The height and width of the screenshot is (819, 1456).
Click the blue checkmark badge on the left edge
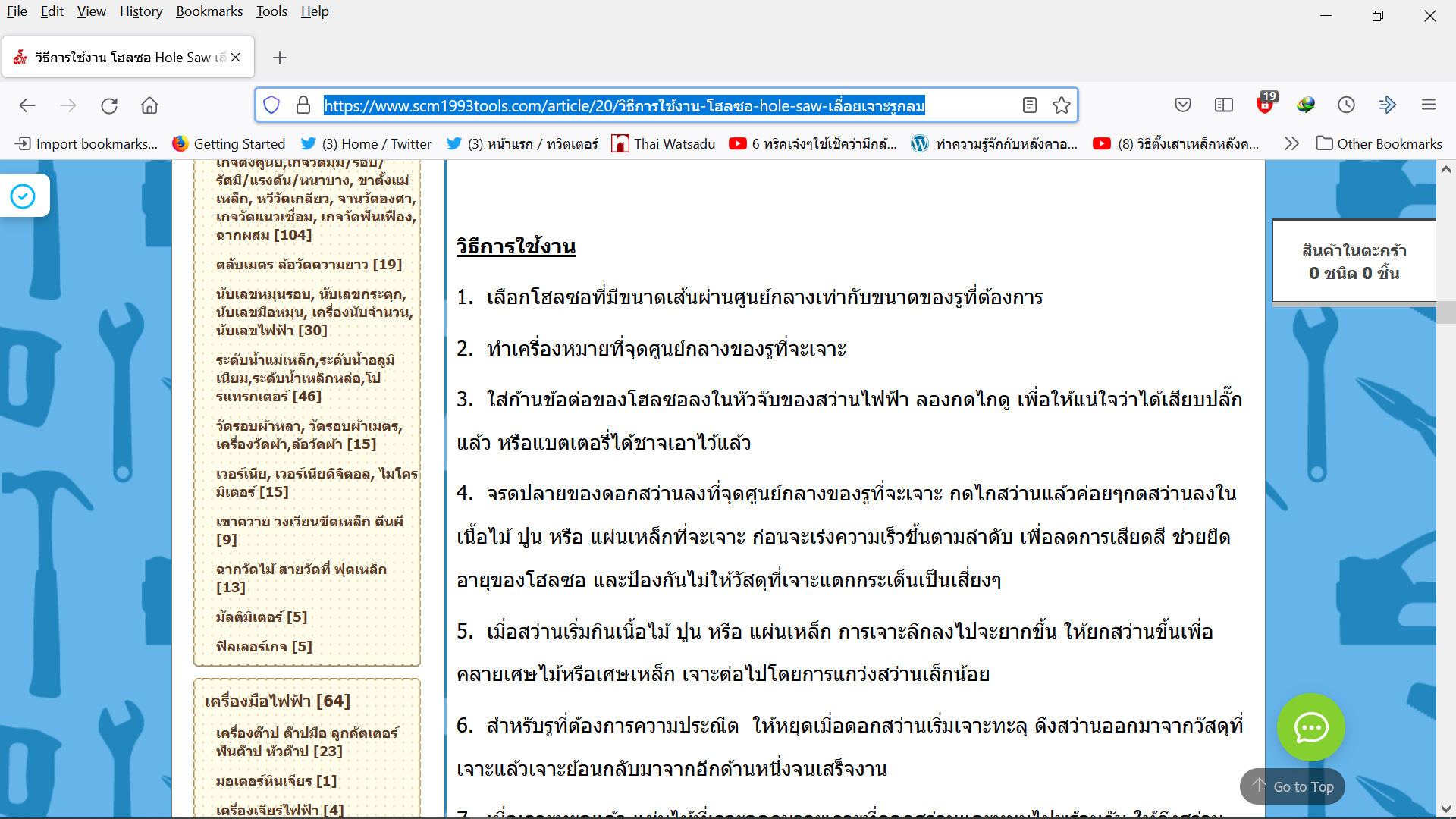(x=23, y=196)
